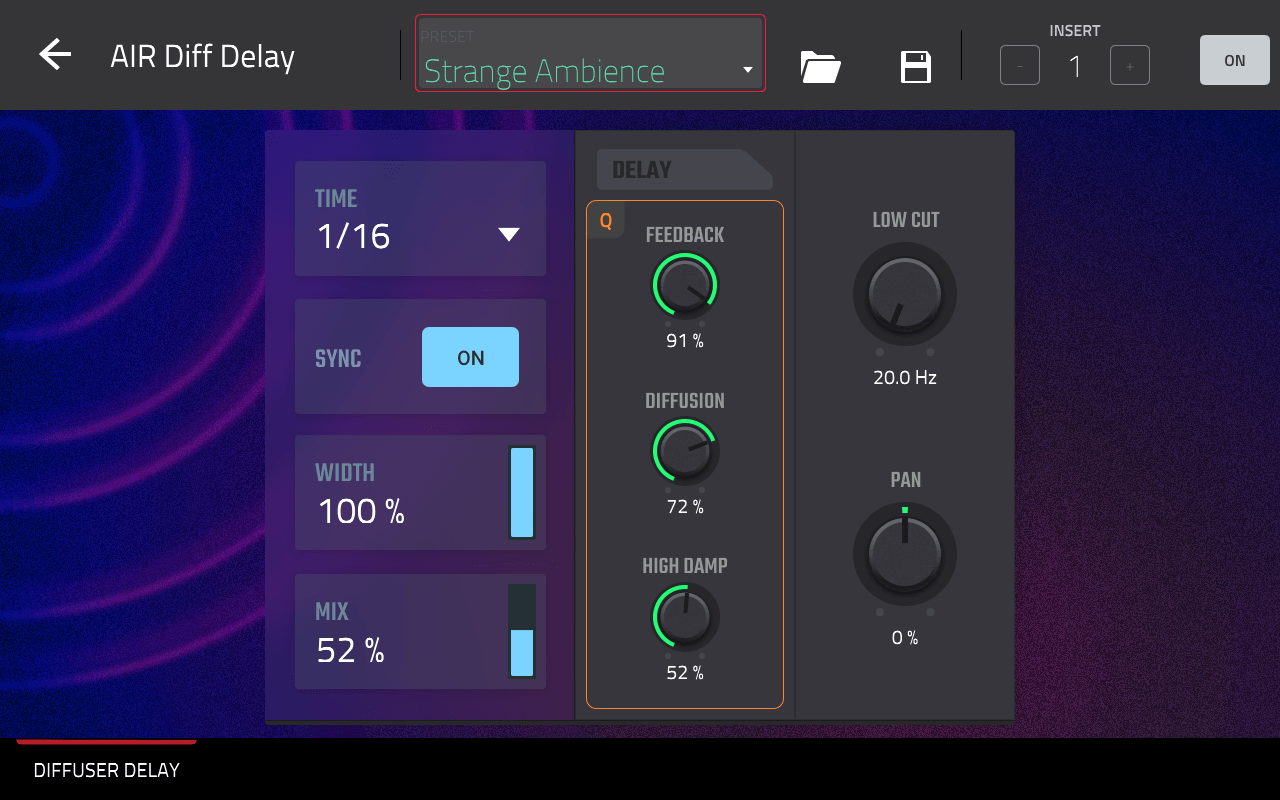Save preset with floppy disk icon
The image size is (1280, 800).
point(915,67)
